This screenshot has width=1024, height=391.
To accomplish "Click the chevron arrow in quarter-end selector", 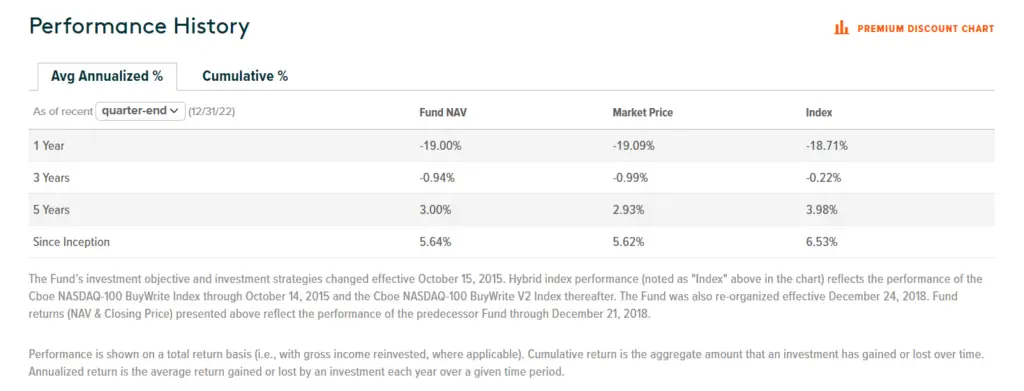I will click(174, 111).
